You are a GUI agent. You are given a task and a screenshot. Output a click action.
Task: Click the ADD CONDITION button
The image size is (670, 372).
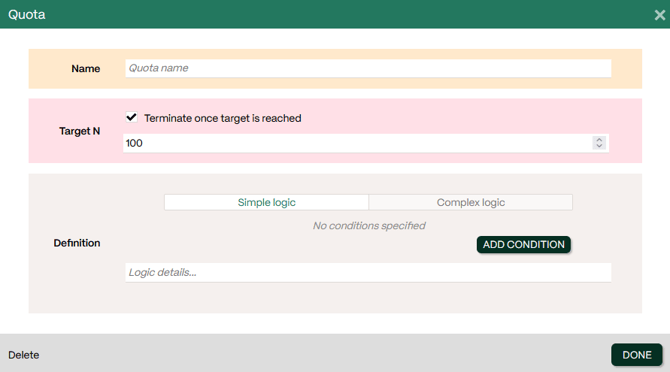[x=523, y=244]
